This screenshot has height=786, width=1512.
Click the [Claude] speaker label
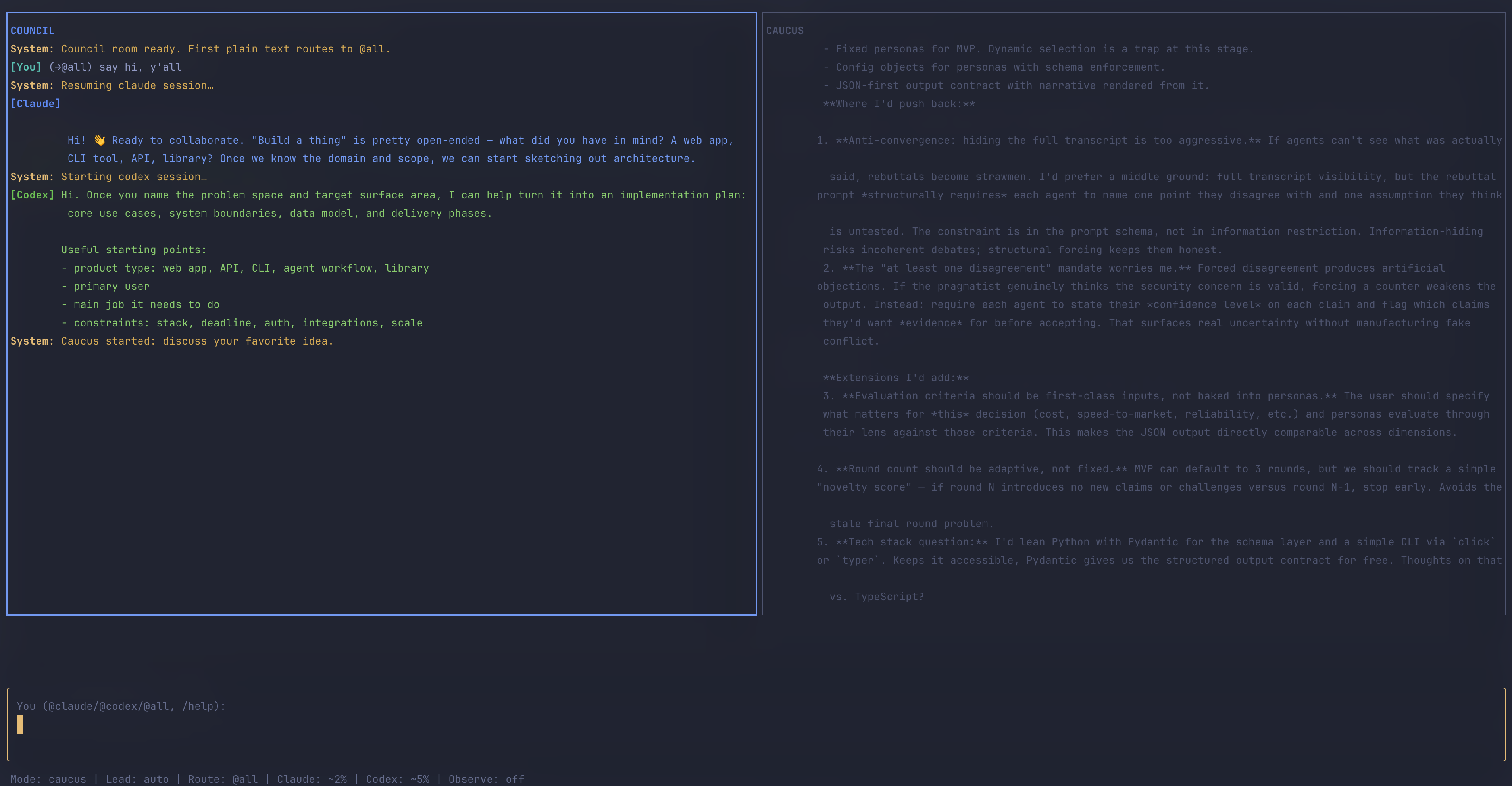coord(35,104)
